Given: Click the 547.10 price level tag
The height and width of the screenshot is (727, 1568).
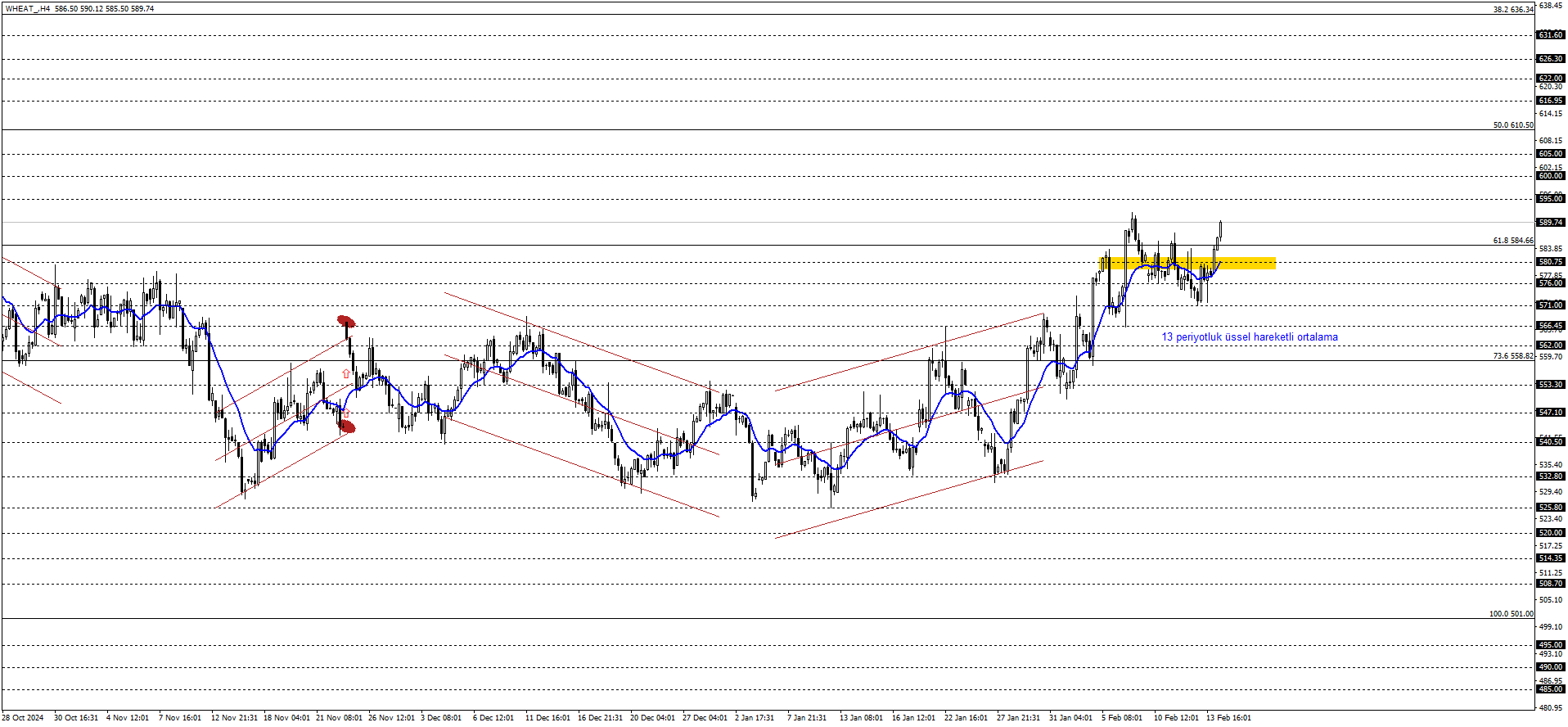Looking at the screenshot, I should (1551, 413).
